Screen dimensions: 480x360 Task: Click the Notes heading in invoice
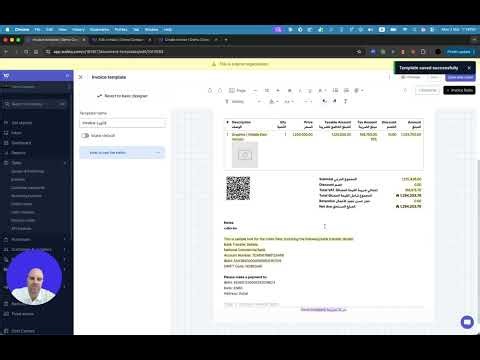click(229, 223)
